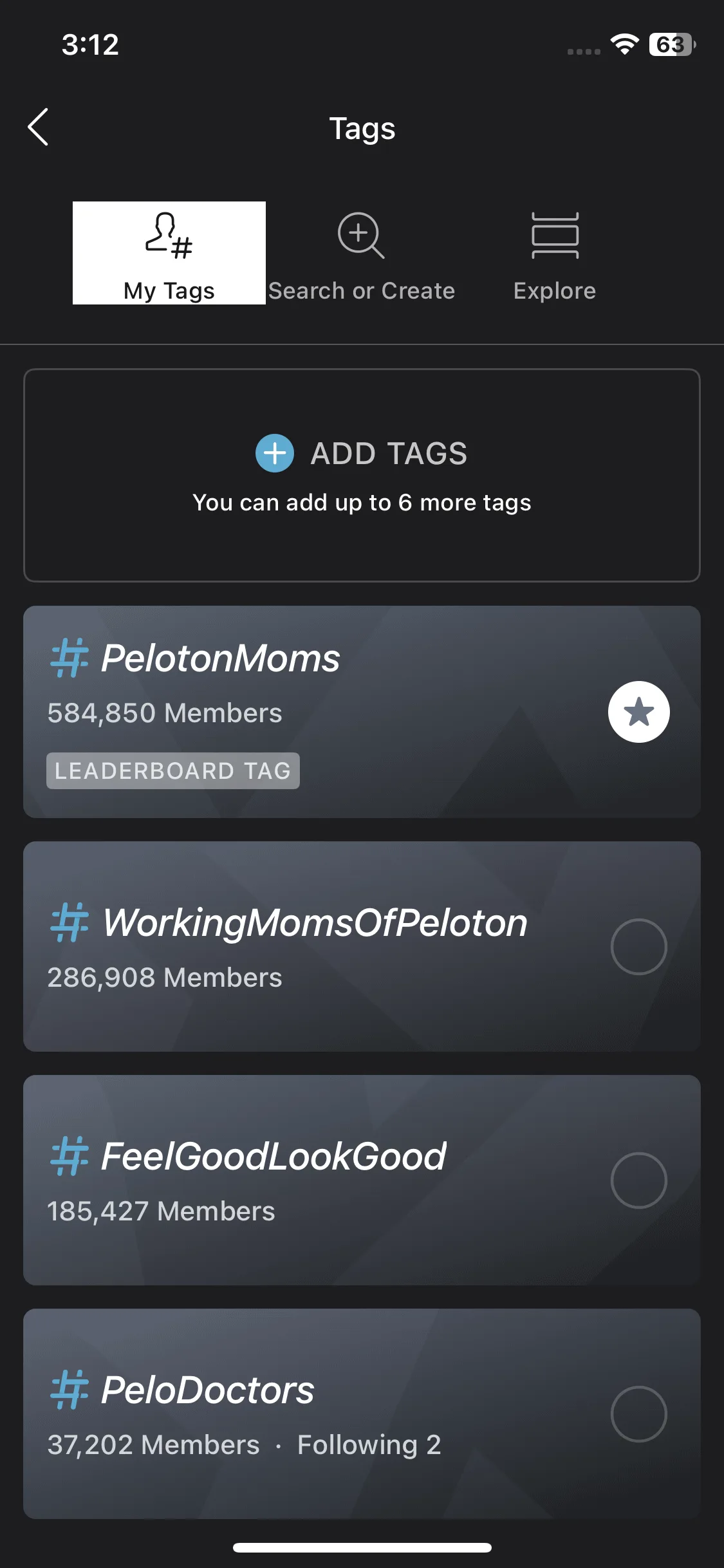The width and height of the screenshot is (724, 1568).
Task: Select FeelGoodLookGood as leaderboard tag
Action: (x=638, y=1180)
